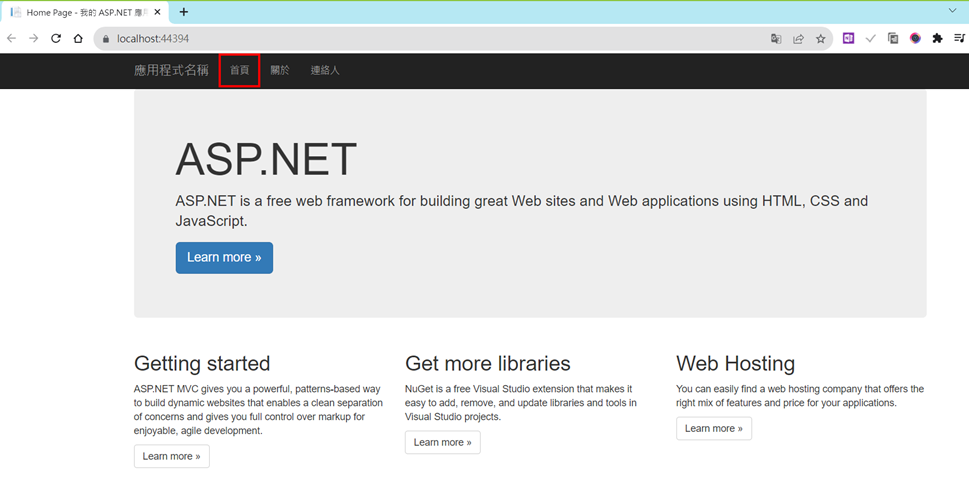This screenshot has height=483, width=969.
Task: Open the Extensions puzzle-piece menu
Action: point(937,38)
